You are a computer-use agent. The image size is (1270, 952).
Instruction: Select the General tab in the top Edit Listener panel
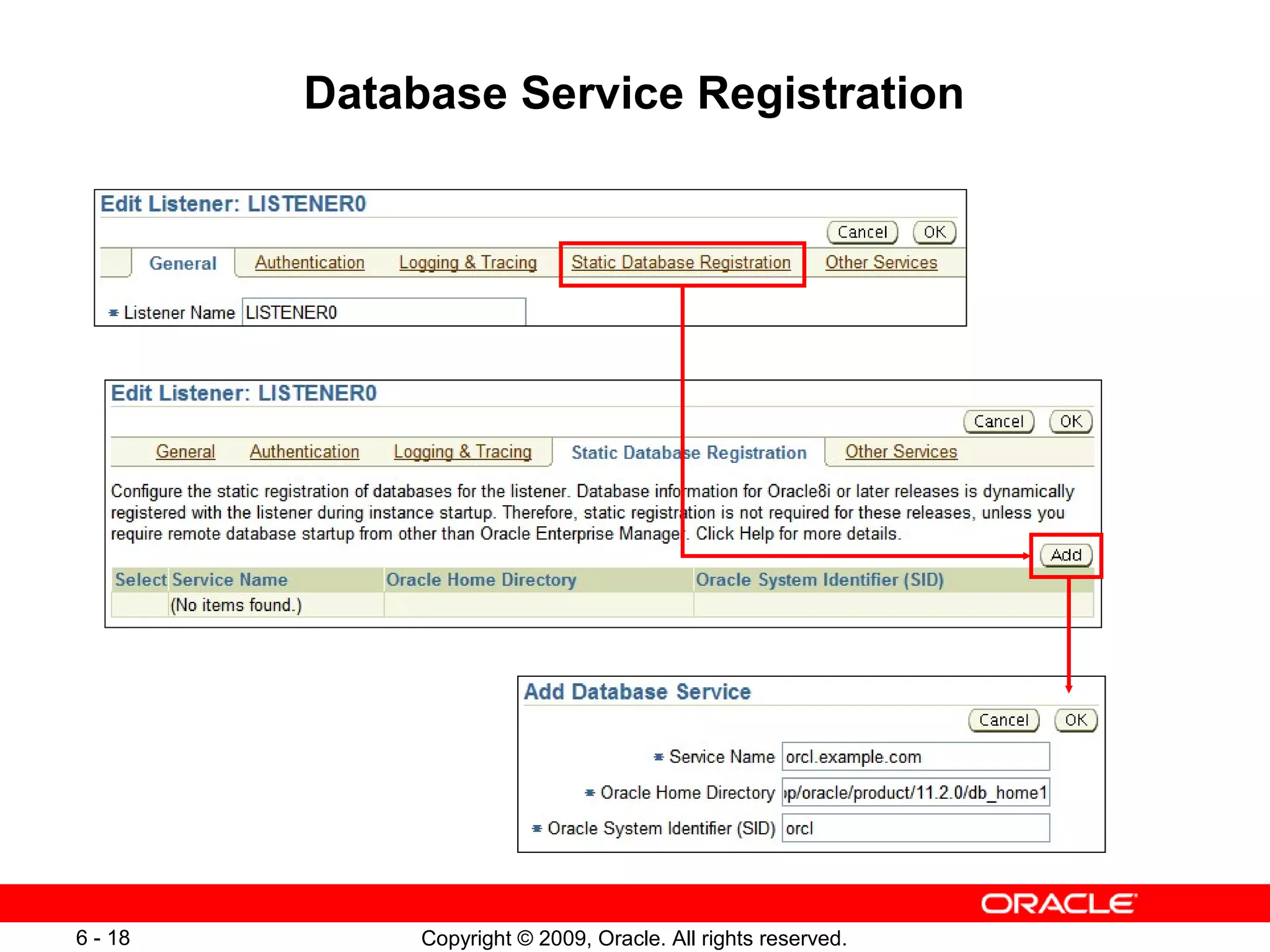pyautogui.click(x=183, y=263)
